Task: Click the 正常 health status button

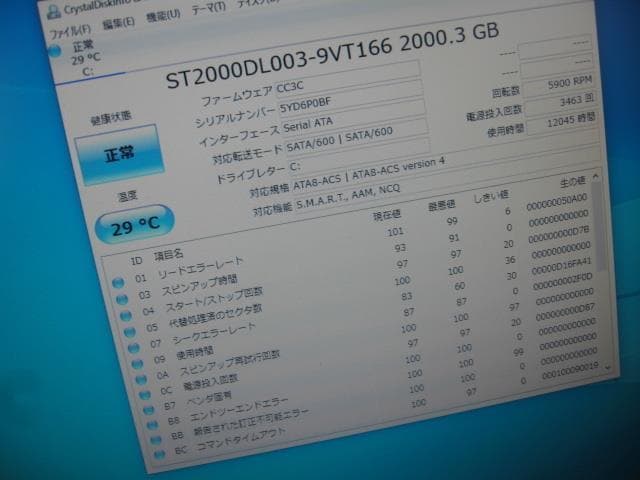Action: 119,155
